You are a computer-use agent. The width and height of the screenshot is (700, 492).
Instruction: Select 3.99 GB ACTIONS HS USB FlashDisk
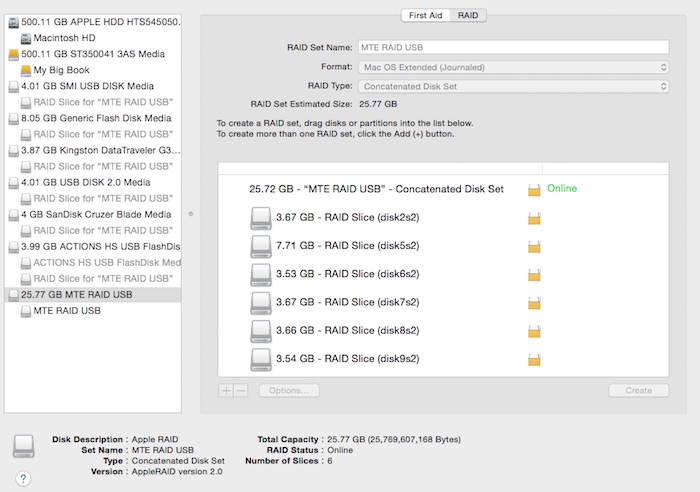[x=93, y=247]
